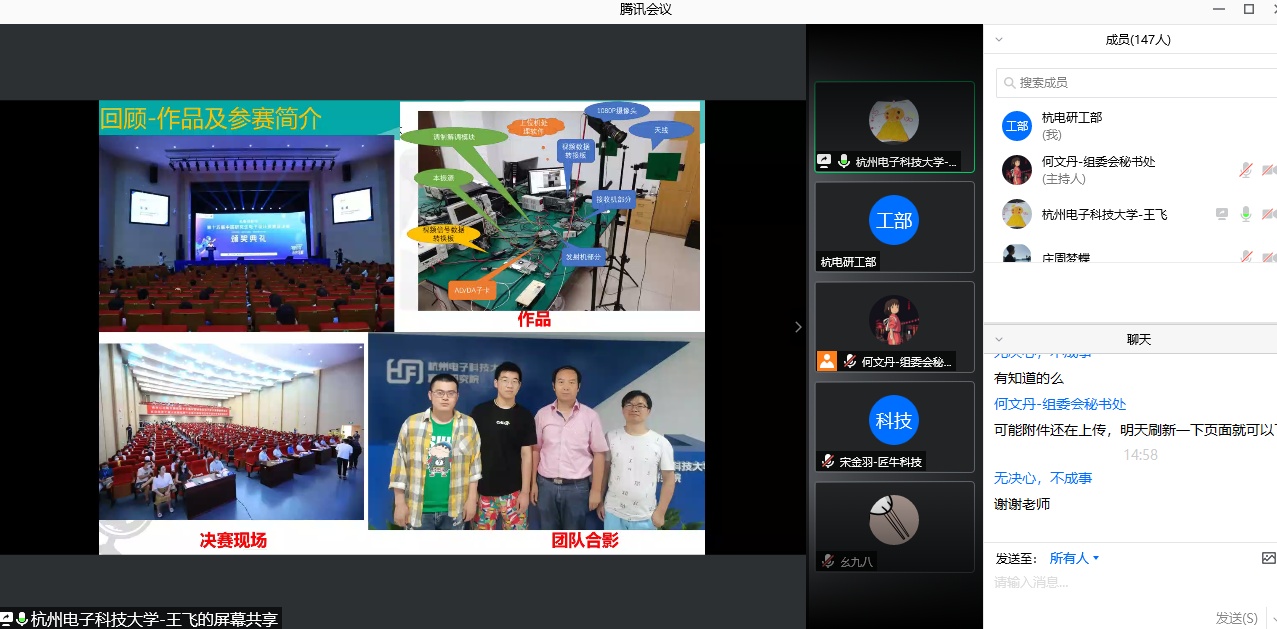Click 王飞's avatar in the member list
Viewport: 1277px width, 629px height.
(x=1017, y=214)
